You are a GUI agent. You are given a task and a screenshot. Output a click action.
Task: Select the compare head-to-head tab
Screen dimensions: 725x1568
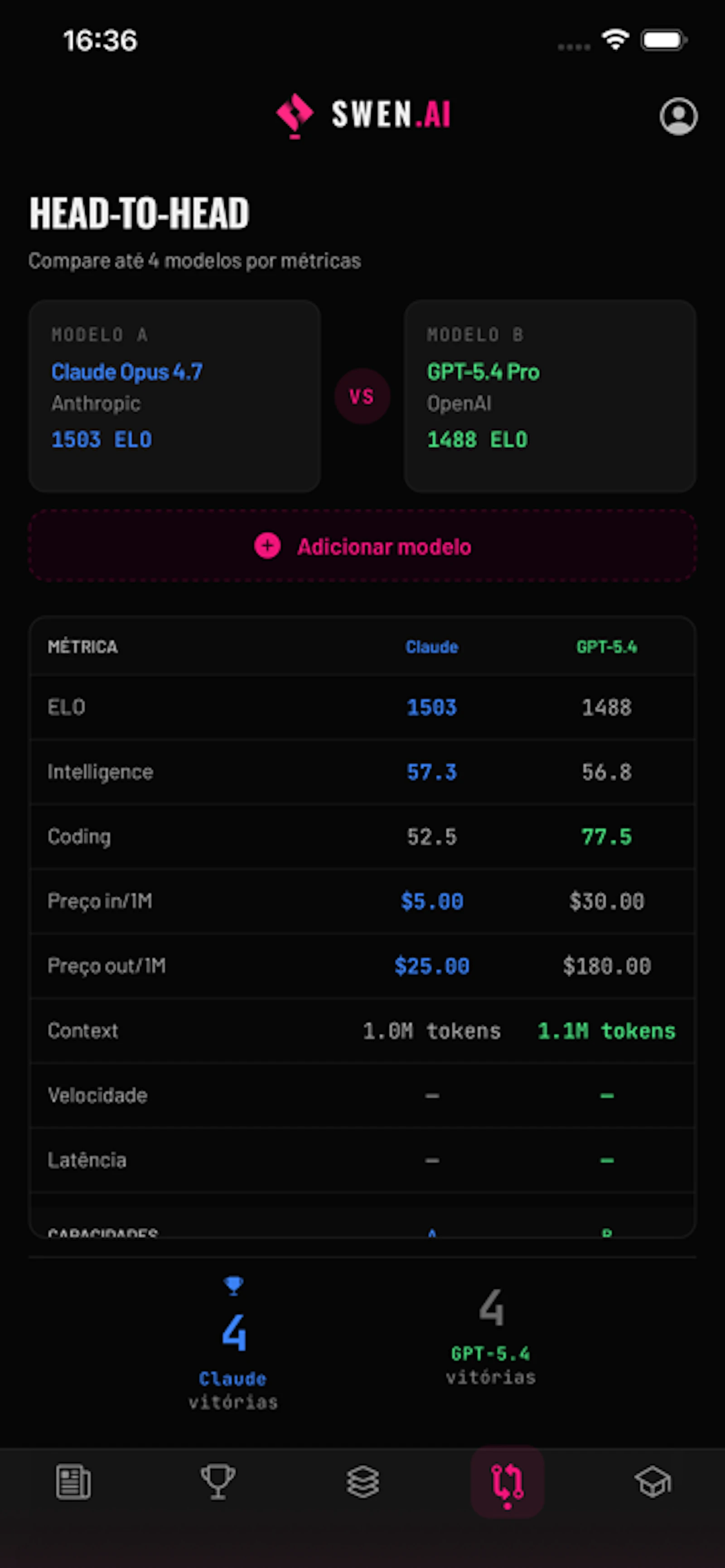[x=507, y=1482]
